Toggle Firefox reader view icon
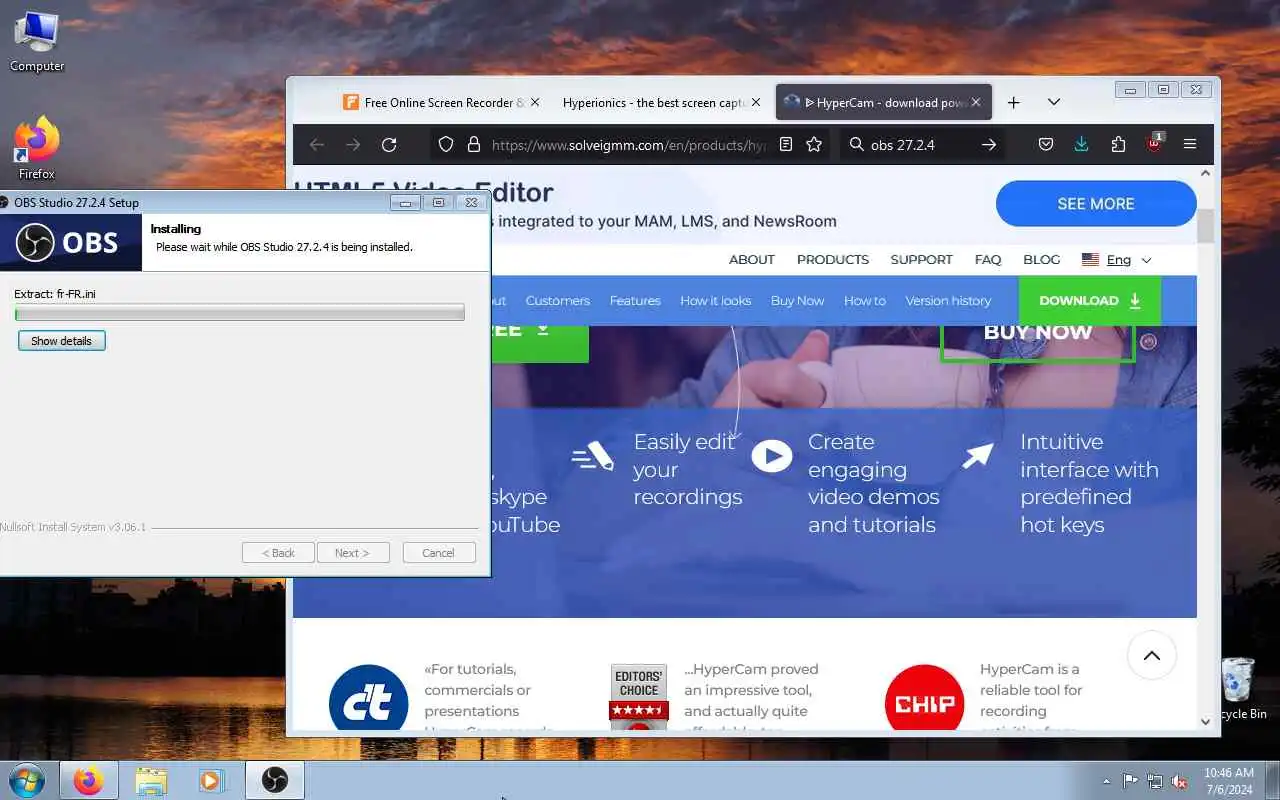Viewport: 1280px width, 800px height. coord(786,144)
